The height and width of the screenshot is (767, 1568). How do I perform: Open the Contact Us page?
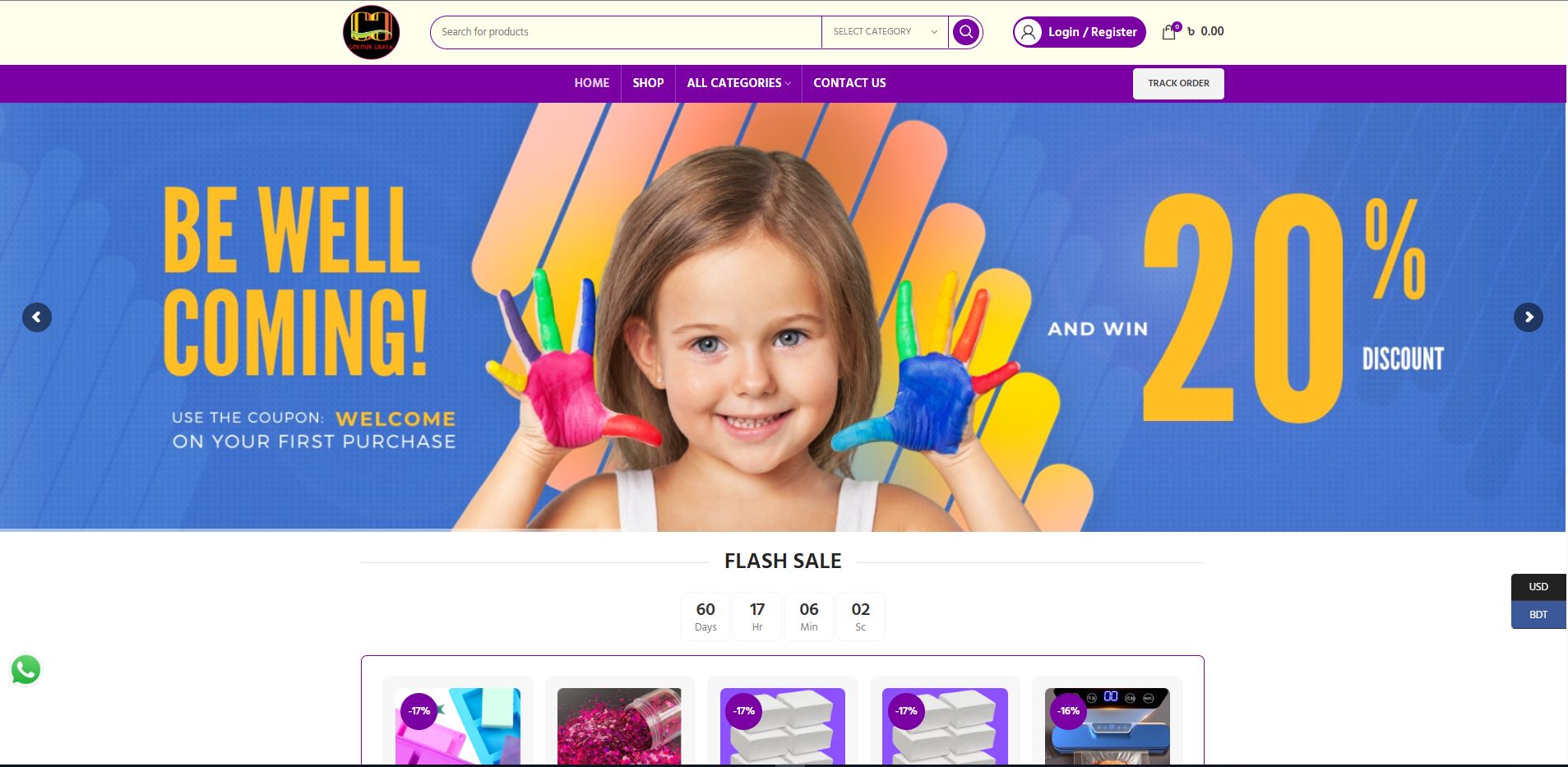[849, 83]
